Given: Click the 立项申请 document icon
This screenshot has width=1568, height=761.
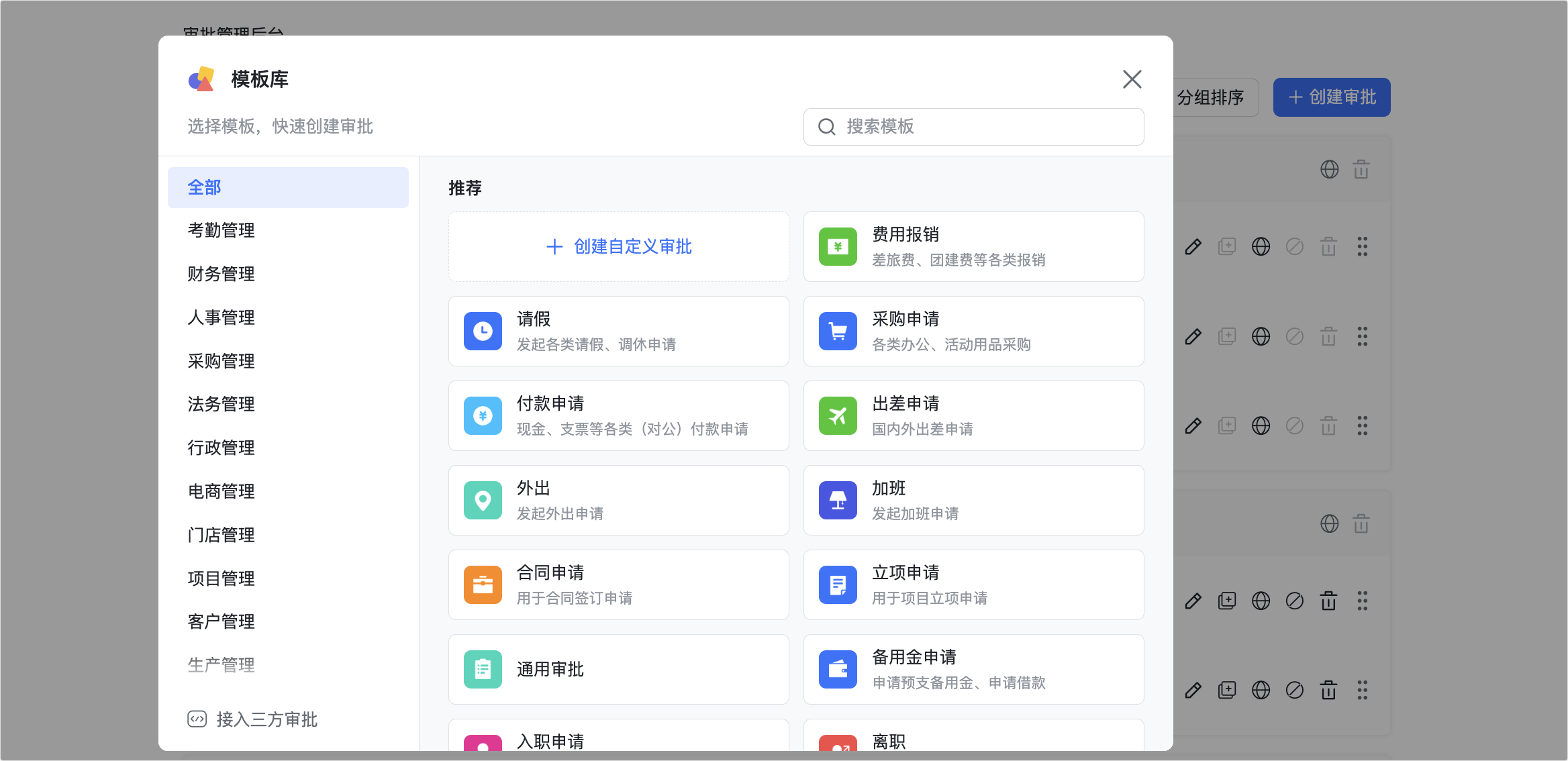Looking at the screenshot, I should point(838,585).
